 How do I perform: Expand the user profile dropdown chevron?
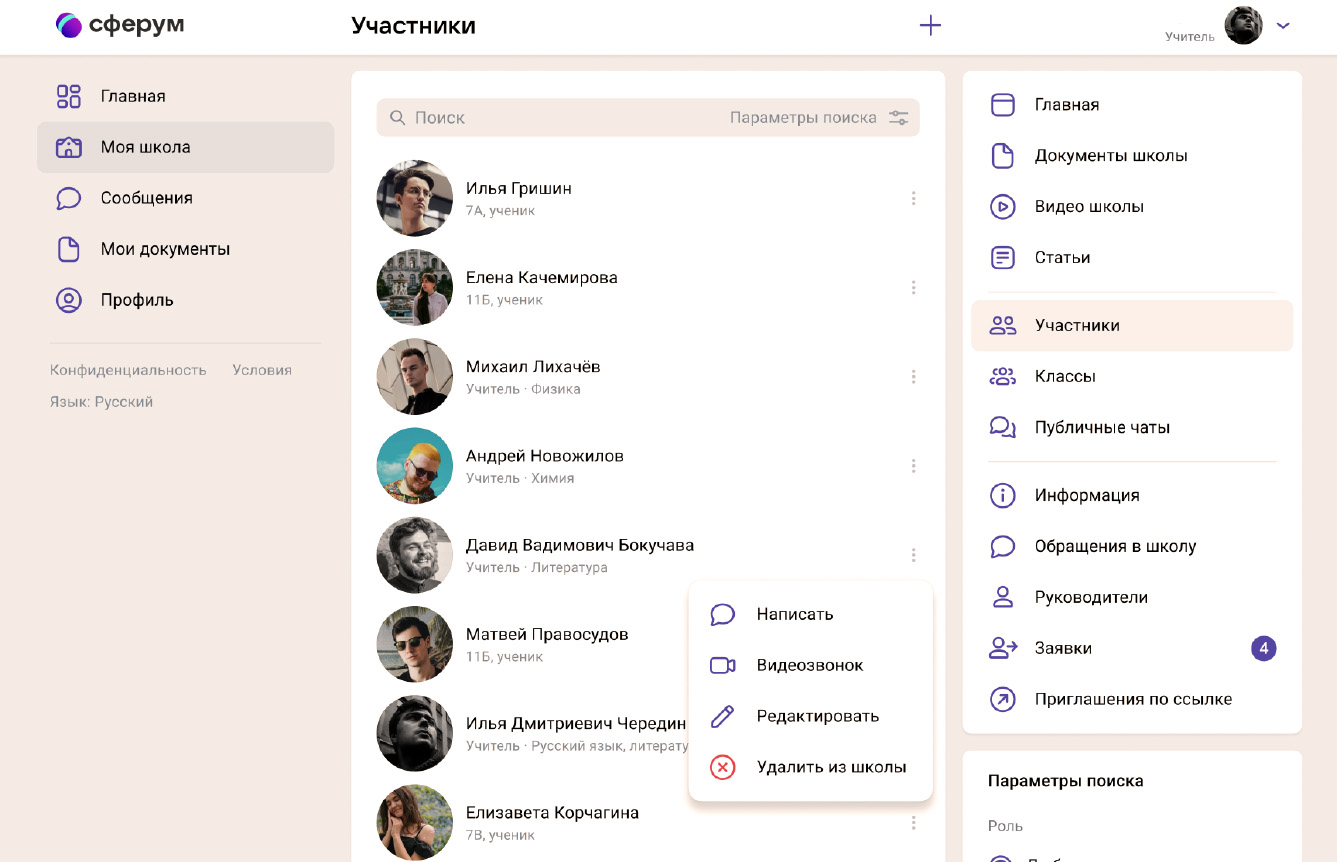point(1284,26)
